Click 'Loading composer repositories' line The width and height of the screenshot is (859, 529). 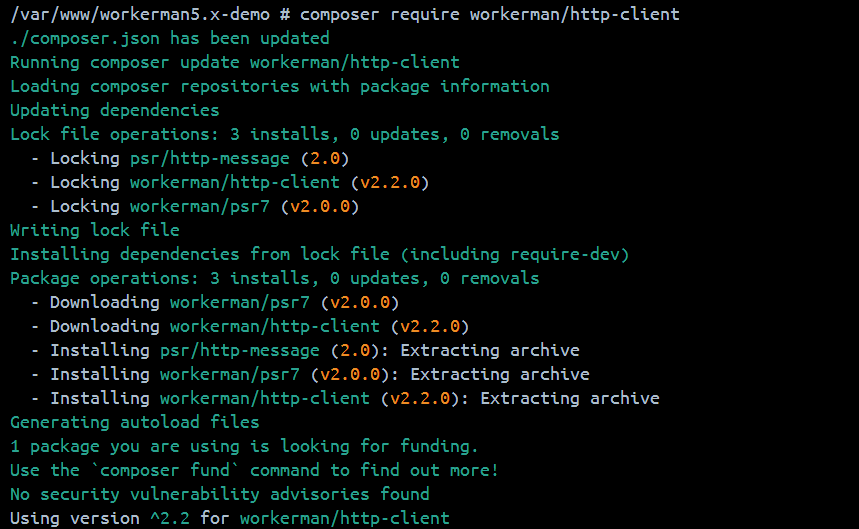(x=279, y=86)
